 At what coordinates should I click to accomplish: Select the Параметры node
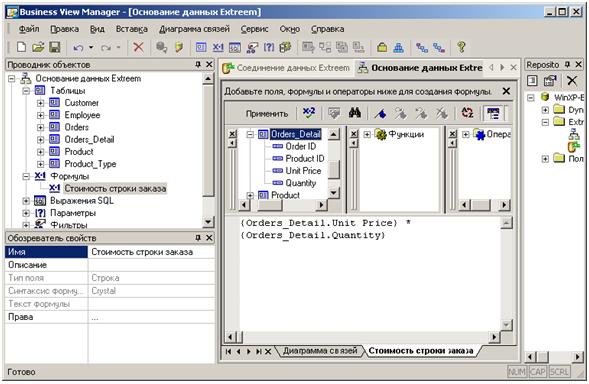73,213
